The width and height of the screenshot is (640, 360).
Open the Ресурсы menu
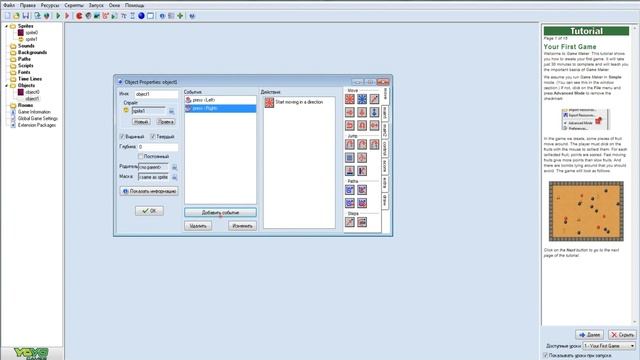pyautogui.click(x=50, y=5)
